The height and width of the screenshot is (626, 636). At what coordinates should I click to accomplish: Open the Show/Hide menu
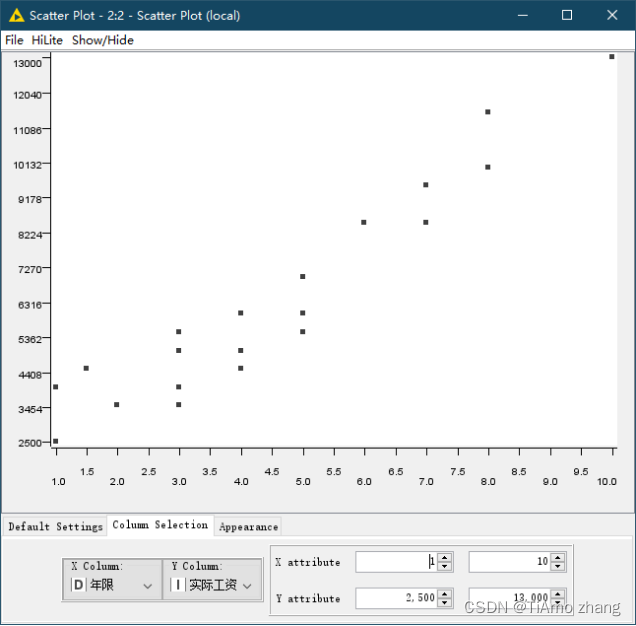(x=103, y=40)
